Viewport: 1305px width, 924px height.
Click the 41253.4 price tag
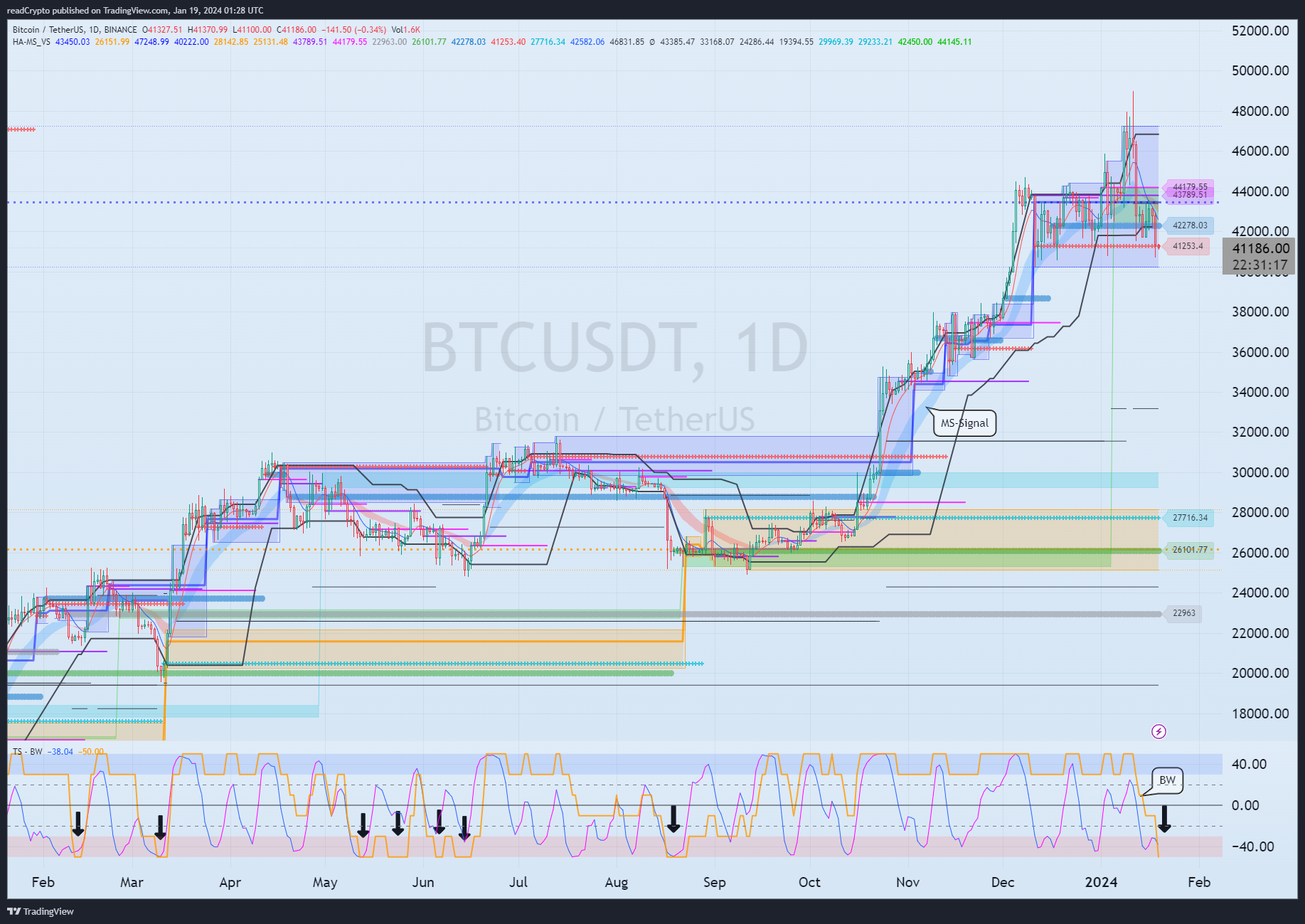click(x=1188, y=246)
